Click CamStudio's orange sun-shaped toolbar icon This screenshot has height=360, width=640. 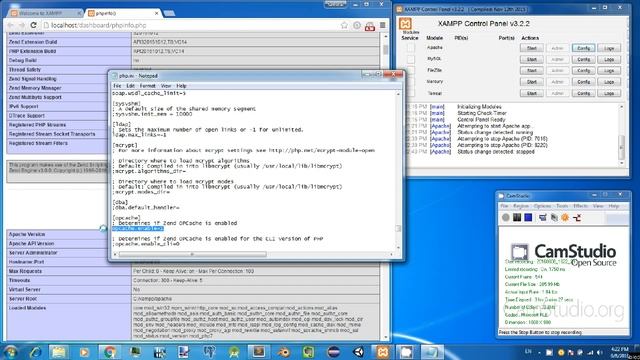tap(565, 218)
